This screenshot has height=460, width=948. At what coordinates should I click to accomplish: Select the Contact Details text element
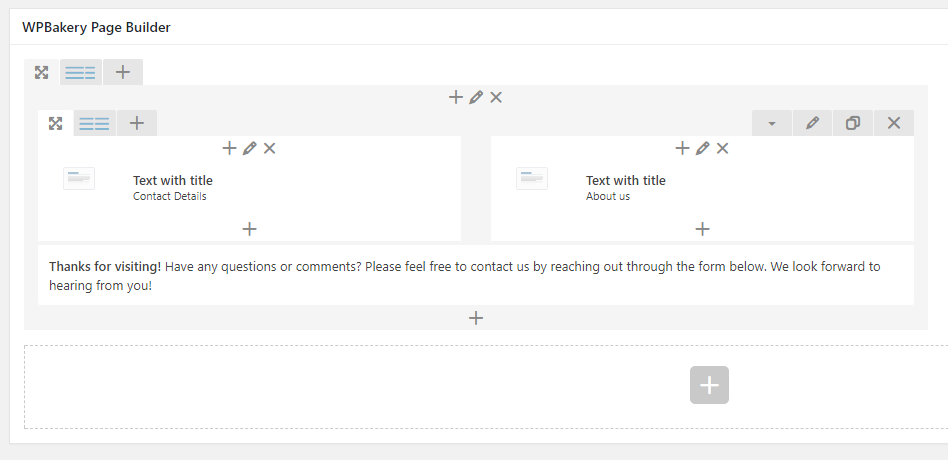[250, 187]
